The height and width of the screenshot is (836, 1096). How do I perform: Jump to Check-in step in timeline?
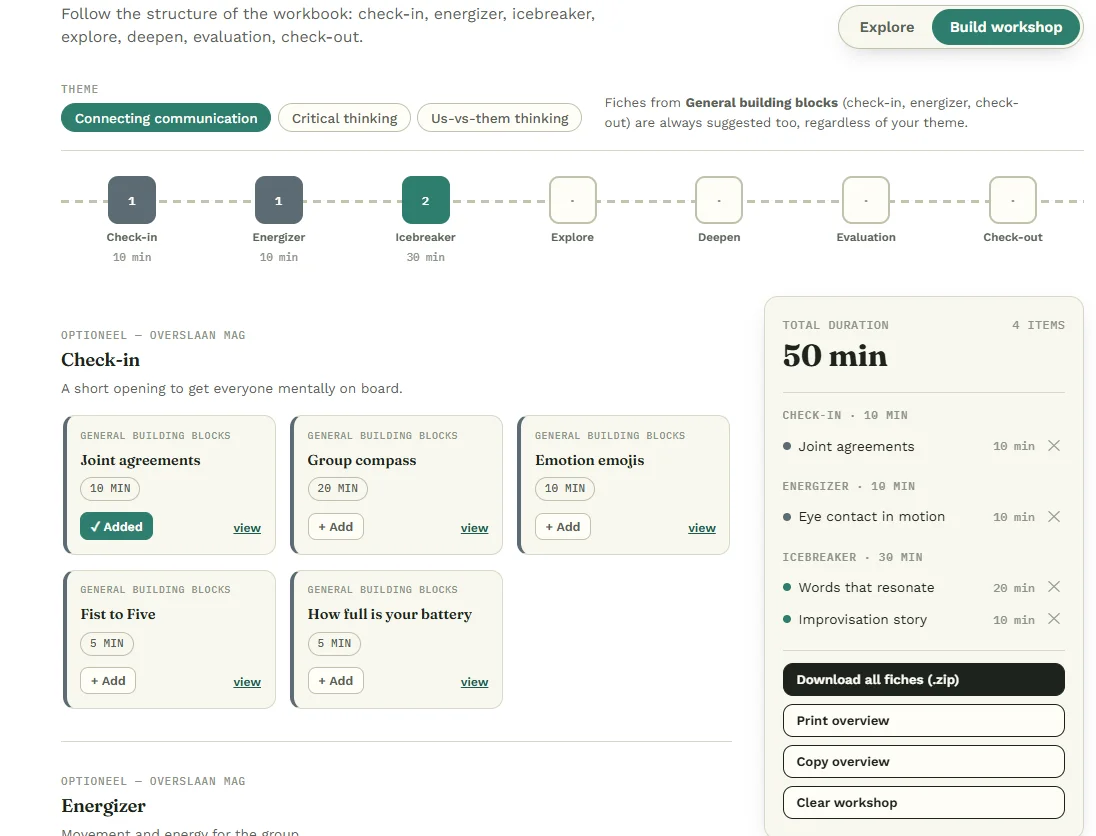pyautogui.click(x=132, y=201)
